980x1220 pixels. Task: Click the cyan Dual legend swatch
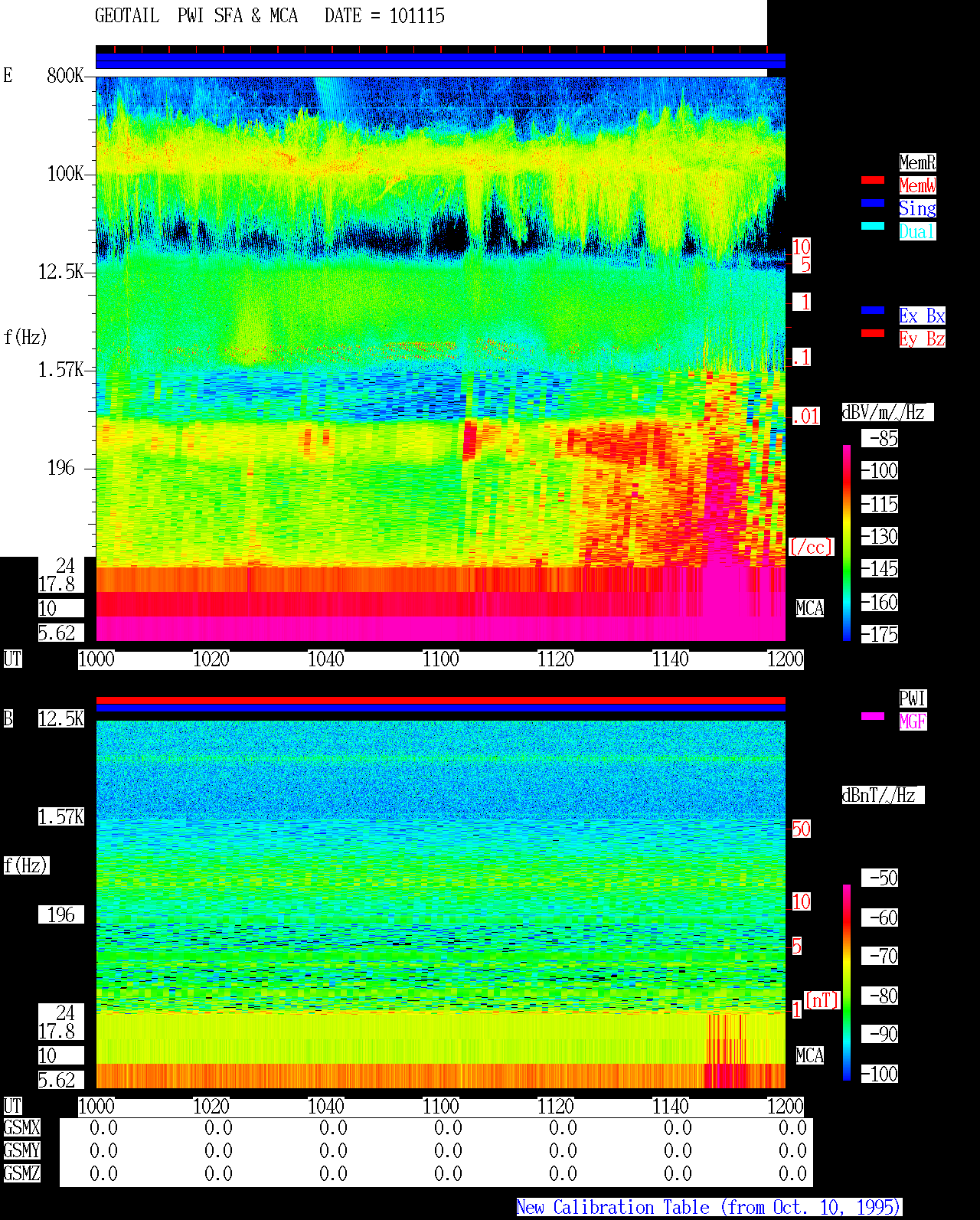click(x=873, y=226)
